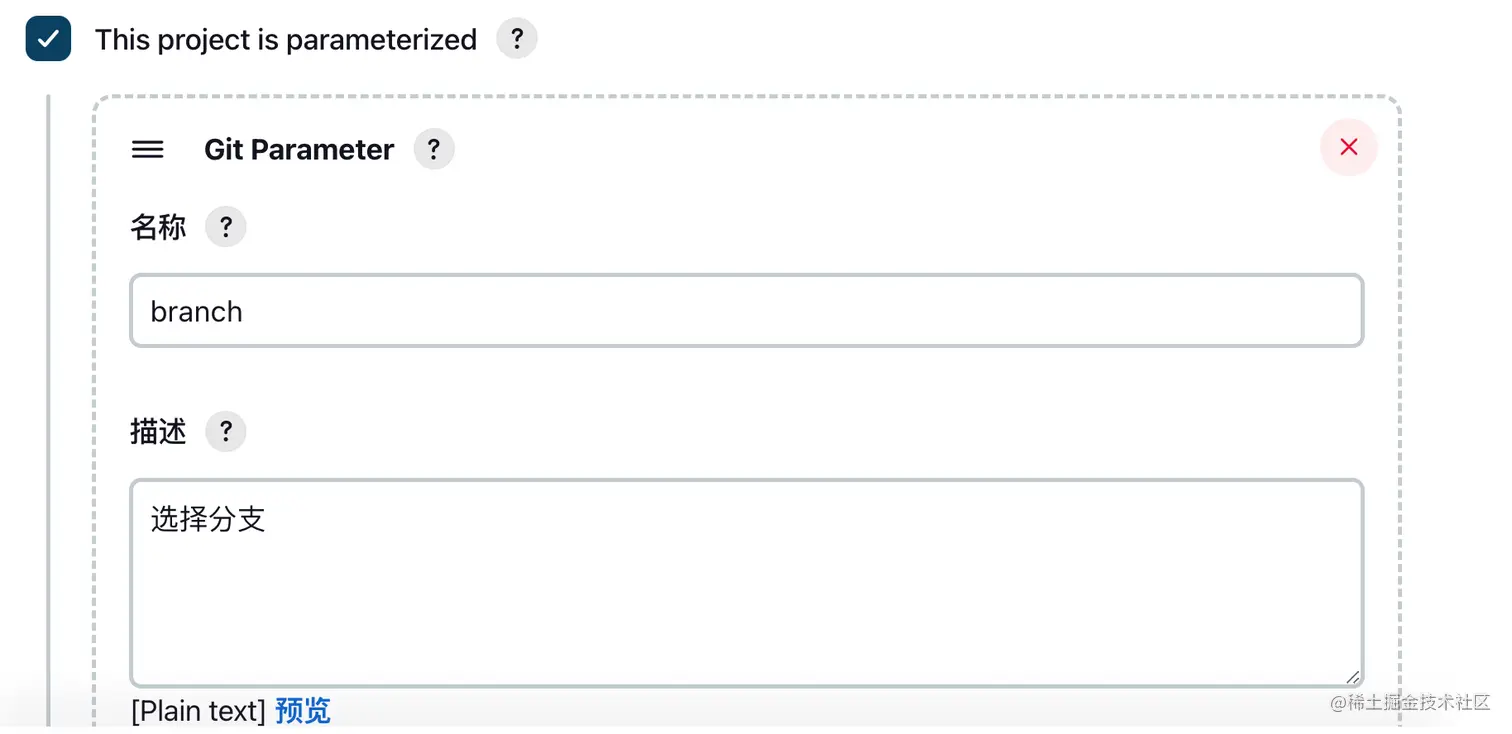Viewport: 1512px width, 734px height.
Task: Delete the Git Parameter with red X
Action: coord(1348,147)
